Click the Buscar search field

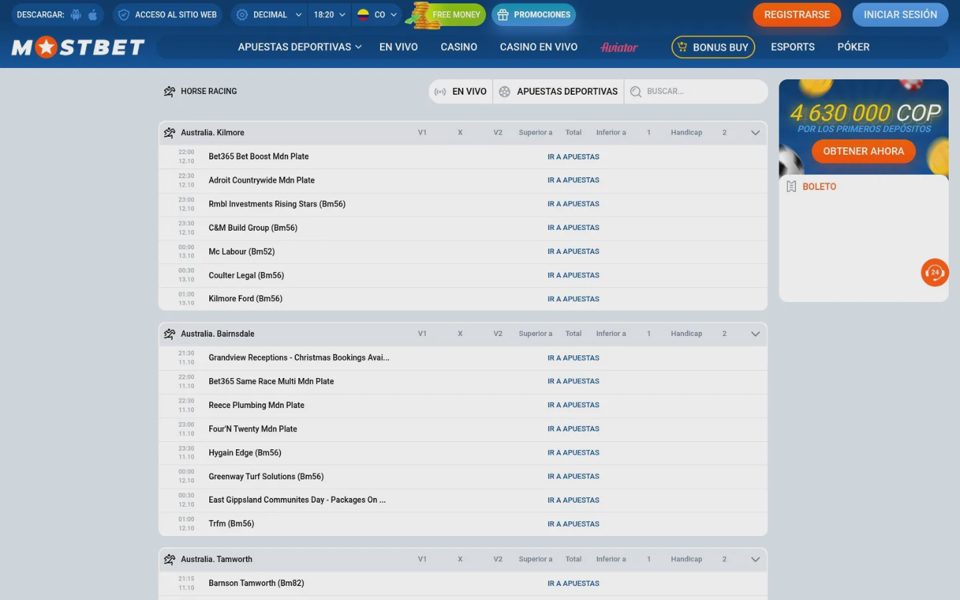point(696,92)
